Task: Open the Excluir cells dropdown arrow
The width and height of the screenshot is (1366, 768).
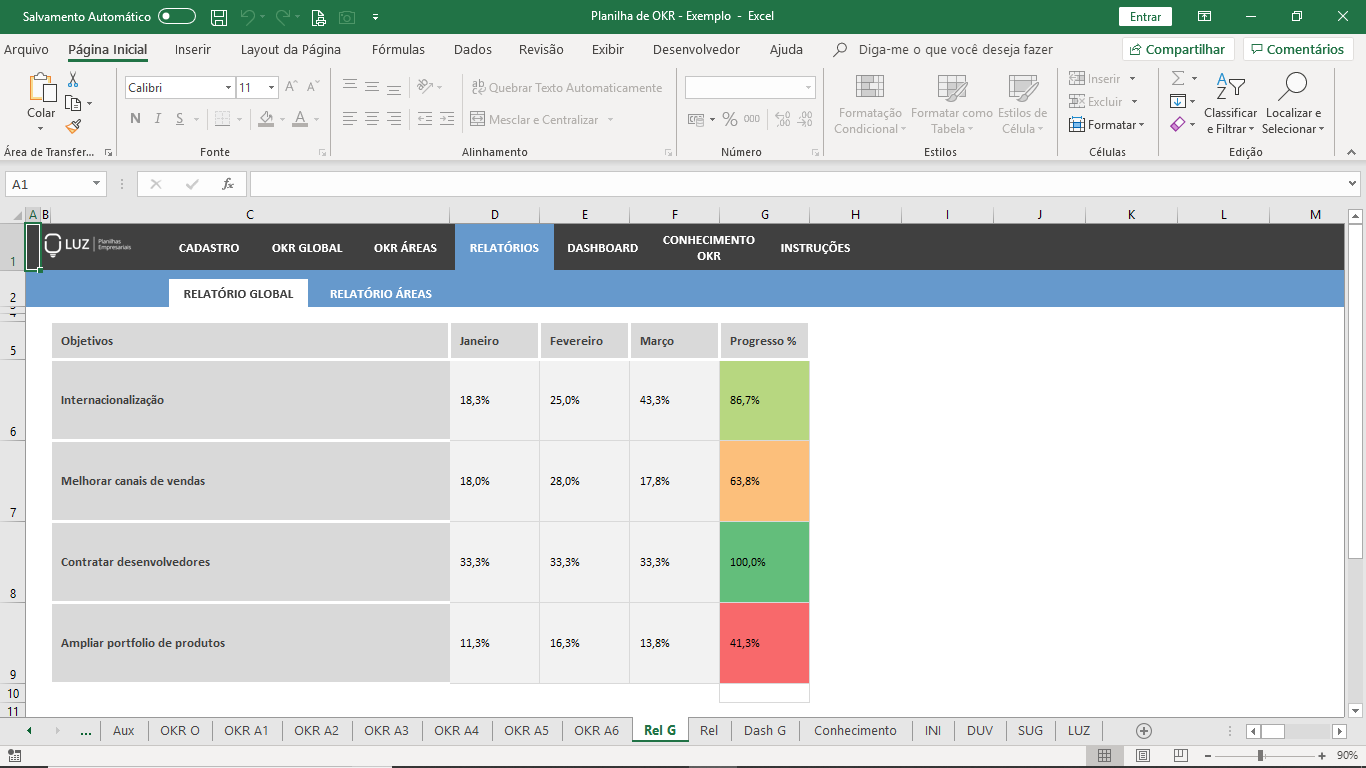Action: (x=1135, y=102)
